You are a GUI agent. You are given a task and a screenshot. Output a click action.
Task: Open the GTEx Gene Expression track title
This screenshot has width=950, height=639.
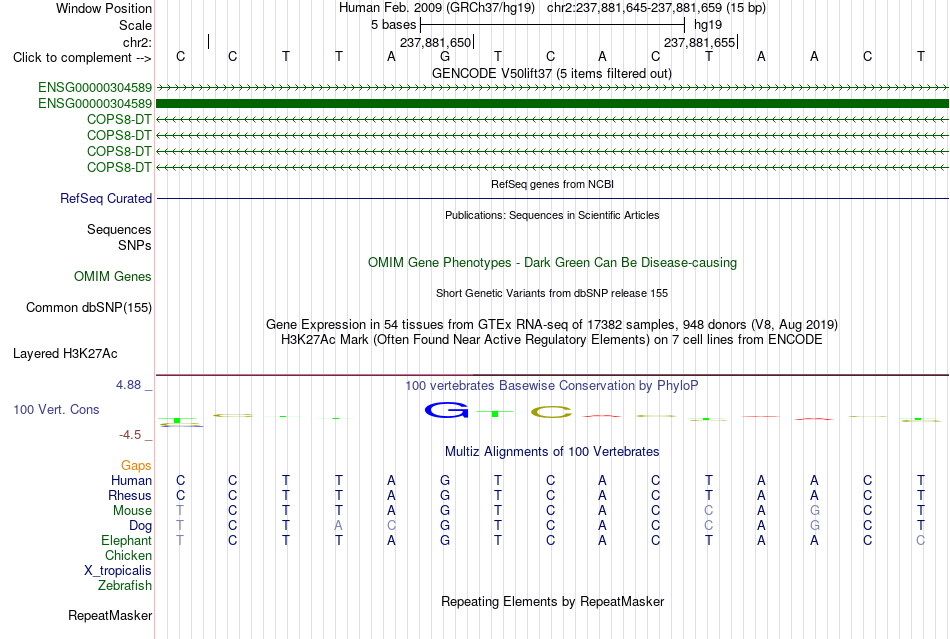(x=552, y=324)
